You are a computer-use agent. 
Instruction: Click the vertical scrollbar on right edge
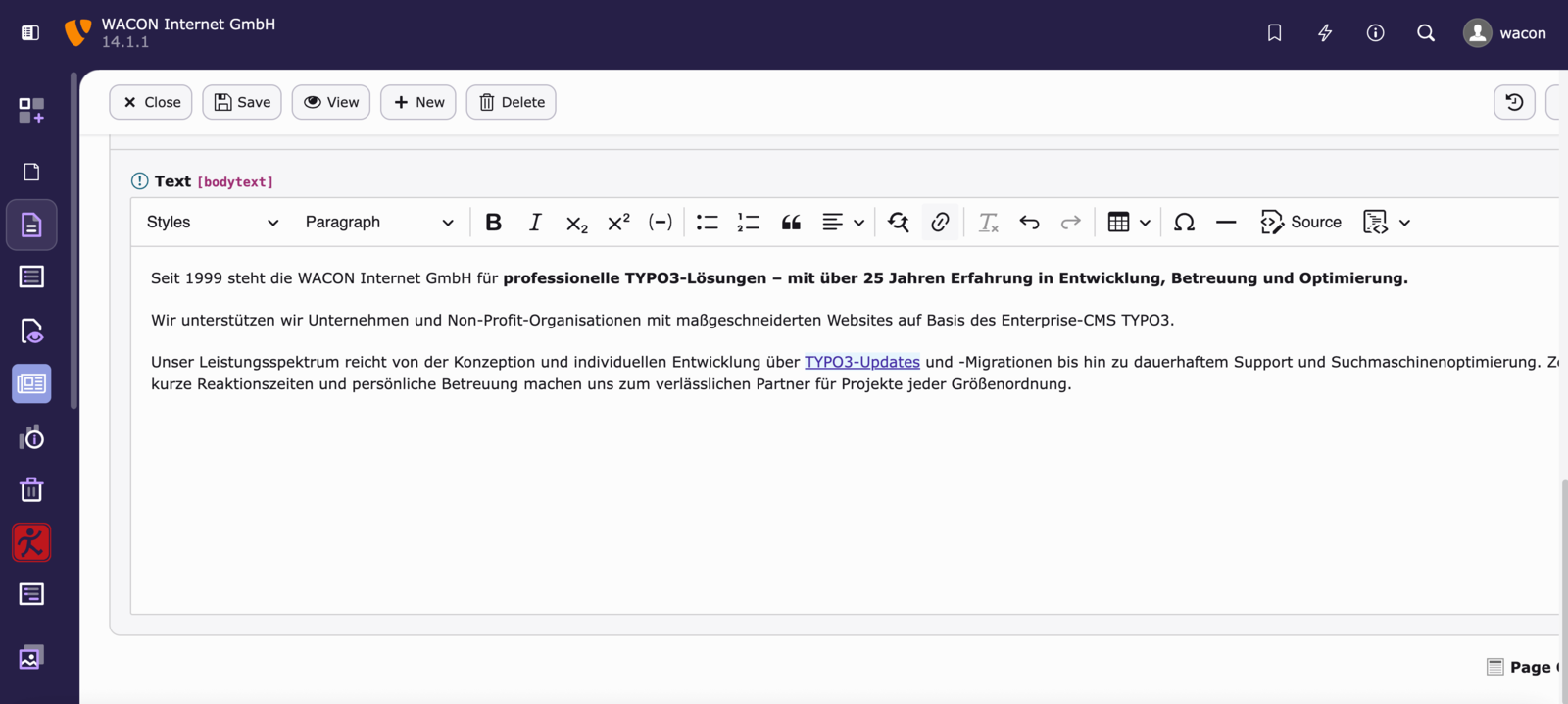pyautogui.click(x=1564, y=588)
